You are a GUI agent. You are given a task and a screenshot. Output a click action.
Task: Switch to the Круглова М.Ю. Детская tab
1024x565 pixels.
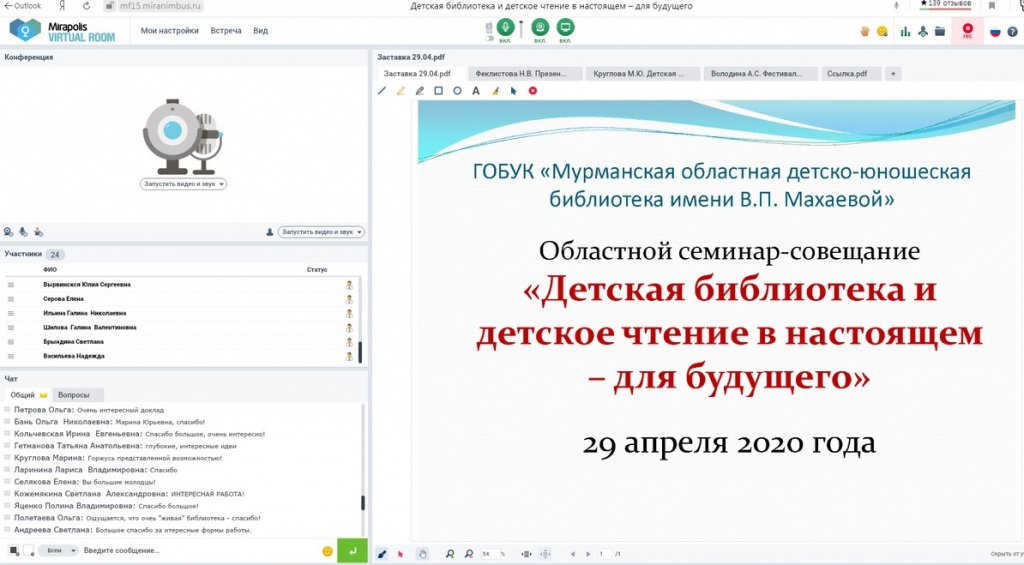click(x=641, y=74)
